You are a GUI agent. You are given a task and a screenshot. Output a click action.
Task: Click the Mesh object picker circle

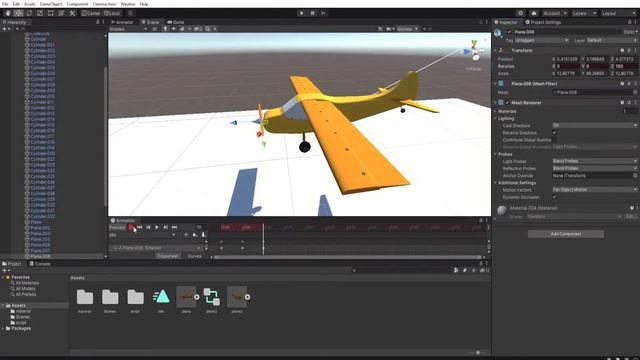[635, 93]
